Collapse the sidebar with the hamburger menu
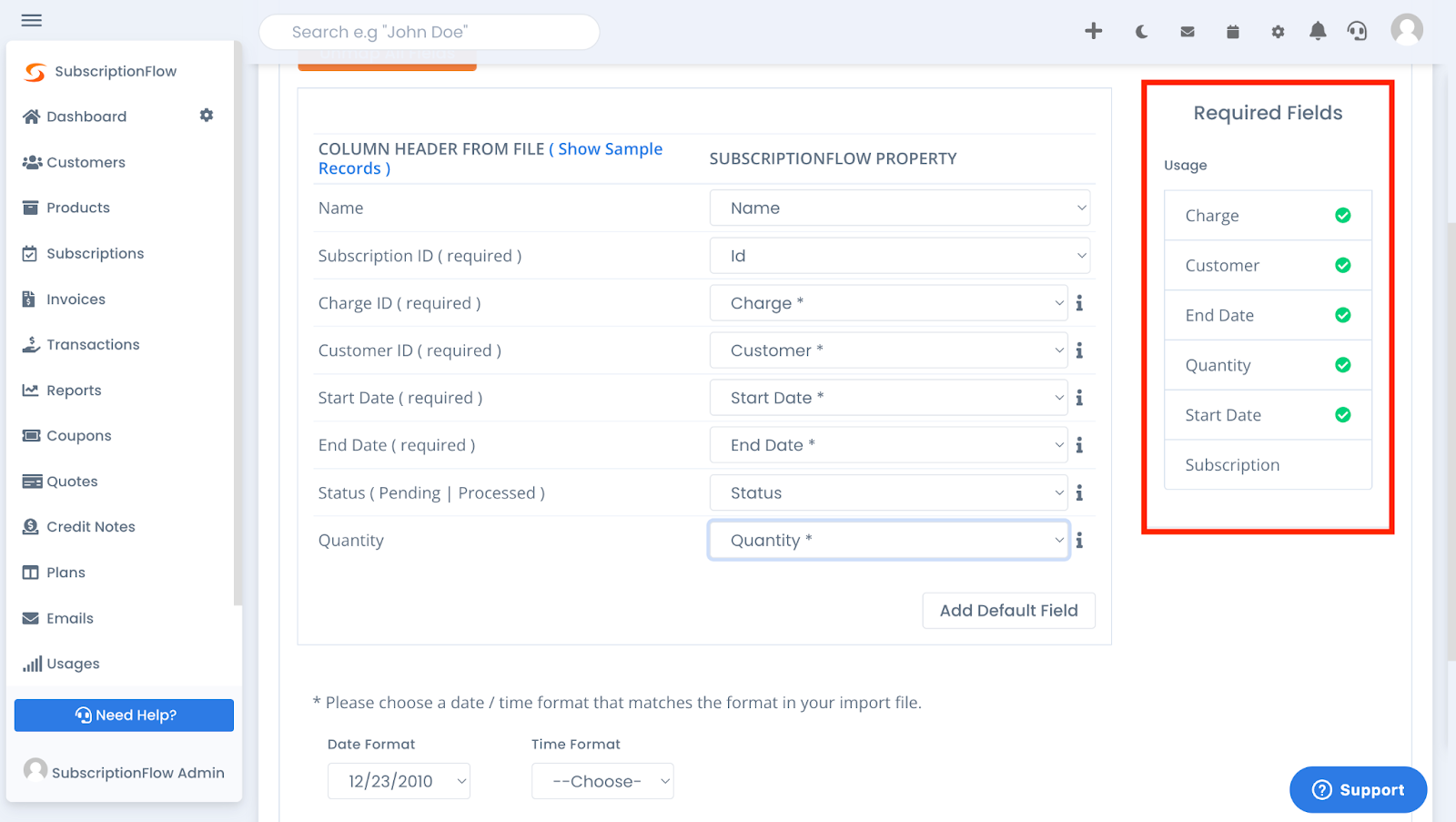Viewport: 1456px width, 822px height. click(x=32, y=20)
